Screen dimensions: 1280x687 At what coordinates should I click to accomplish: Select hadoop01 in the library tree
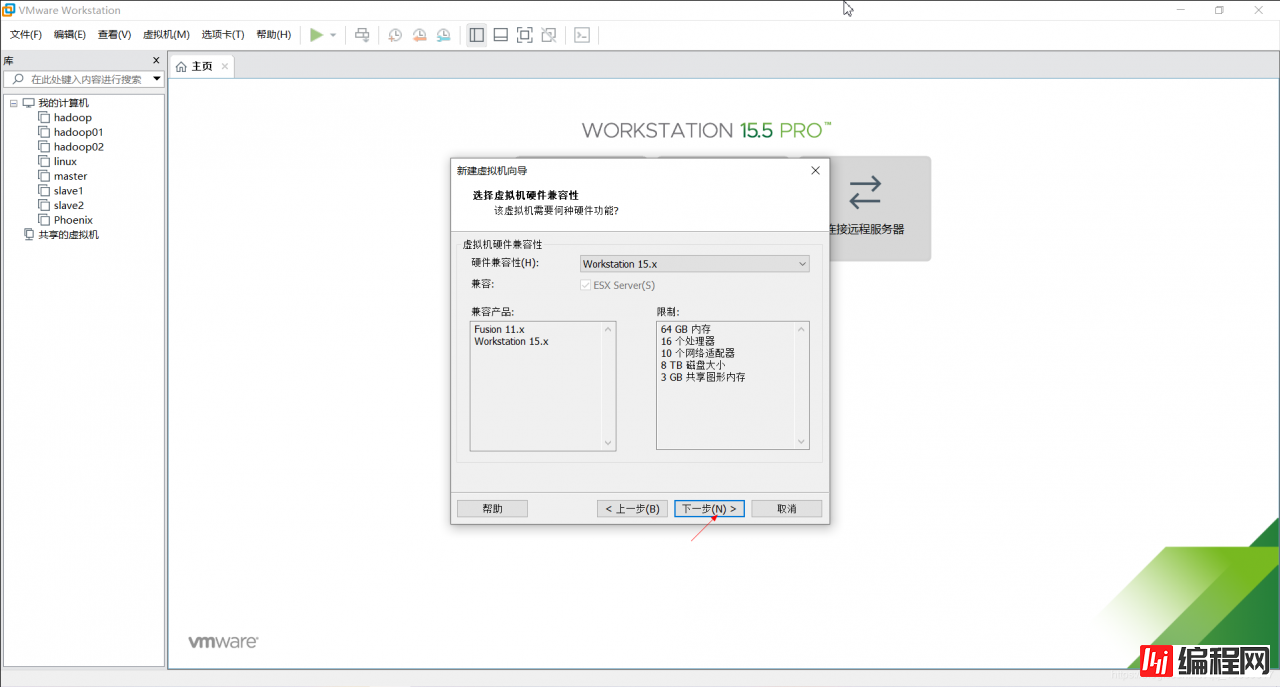[78, 132]
